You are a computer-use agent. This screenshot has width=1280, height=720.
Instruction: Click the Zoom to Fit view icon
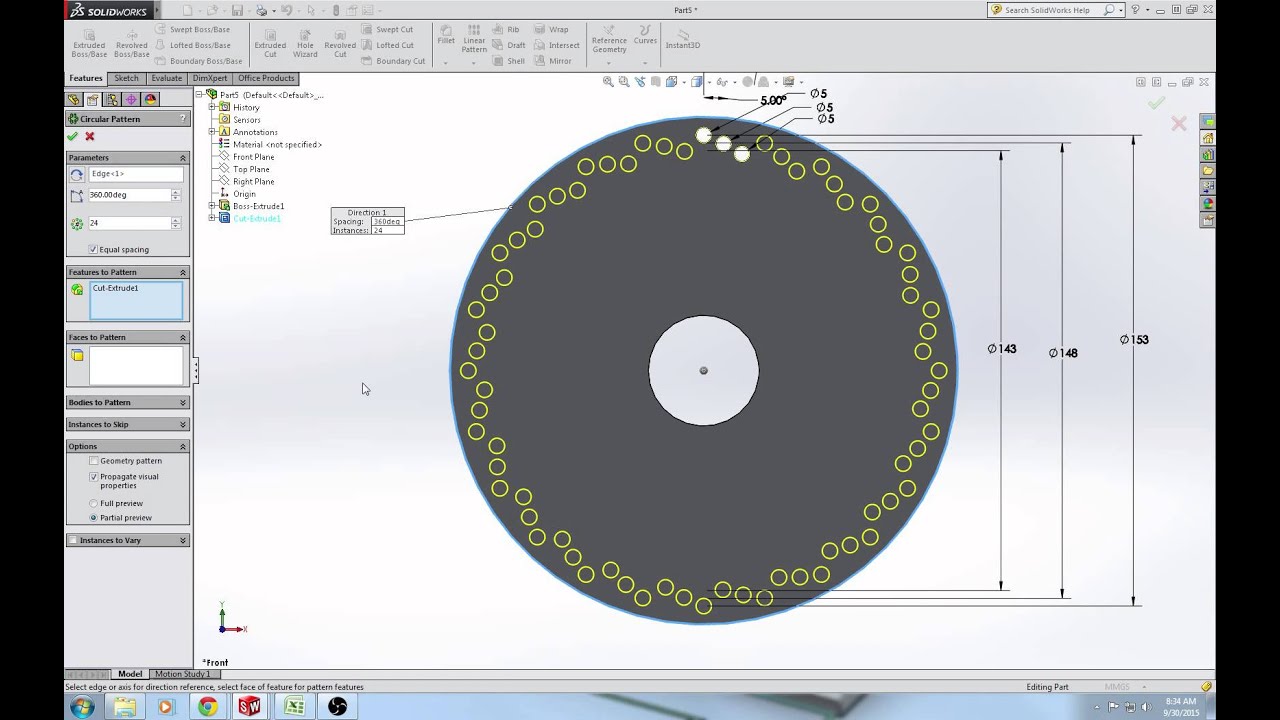[608, 82]
